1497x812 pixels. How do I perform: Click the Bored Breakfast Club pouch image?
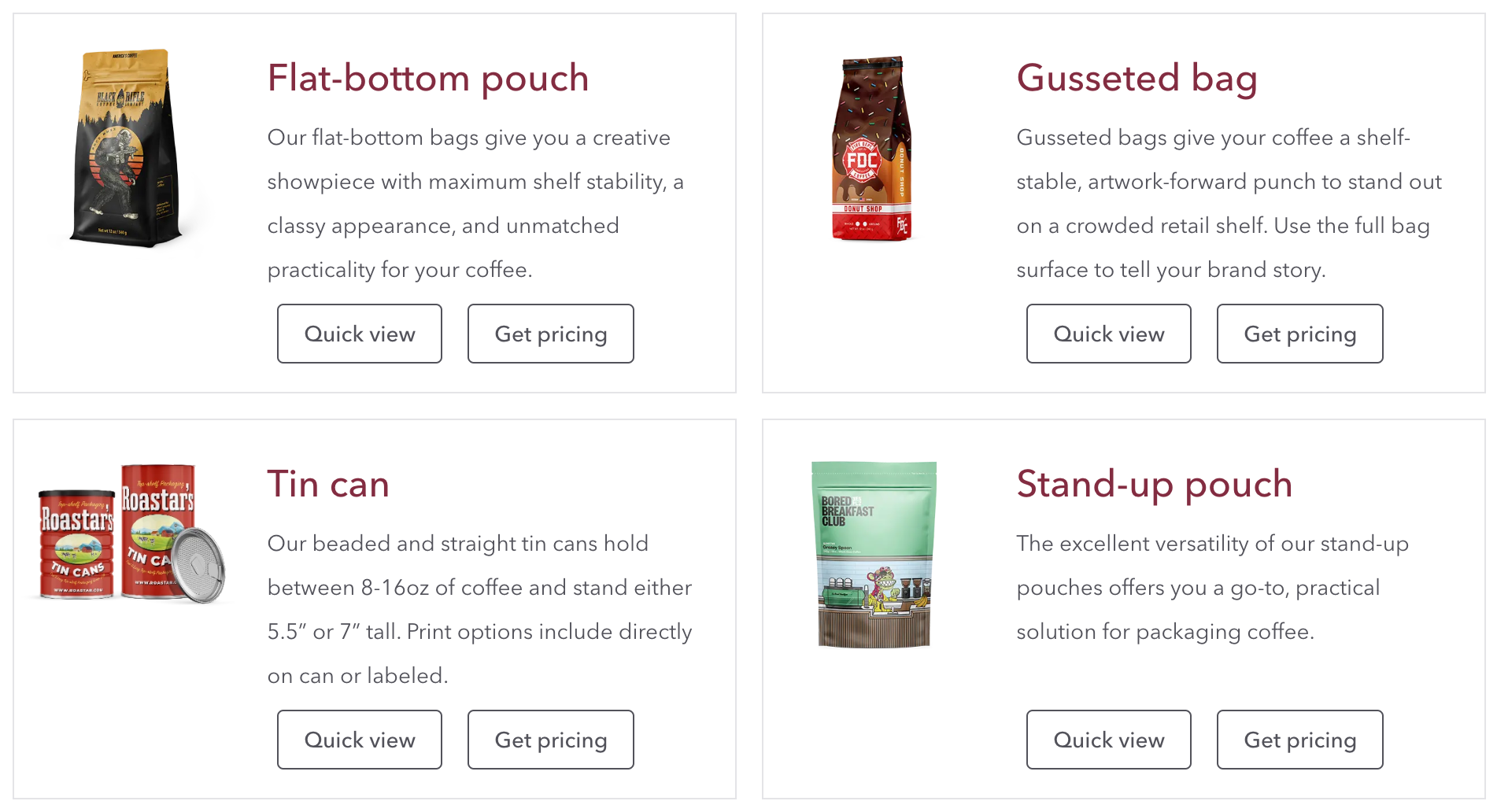coord(874,555)
